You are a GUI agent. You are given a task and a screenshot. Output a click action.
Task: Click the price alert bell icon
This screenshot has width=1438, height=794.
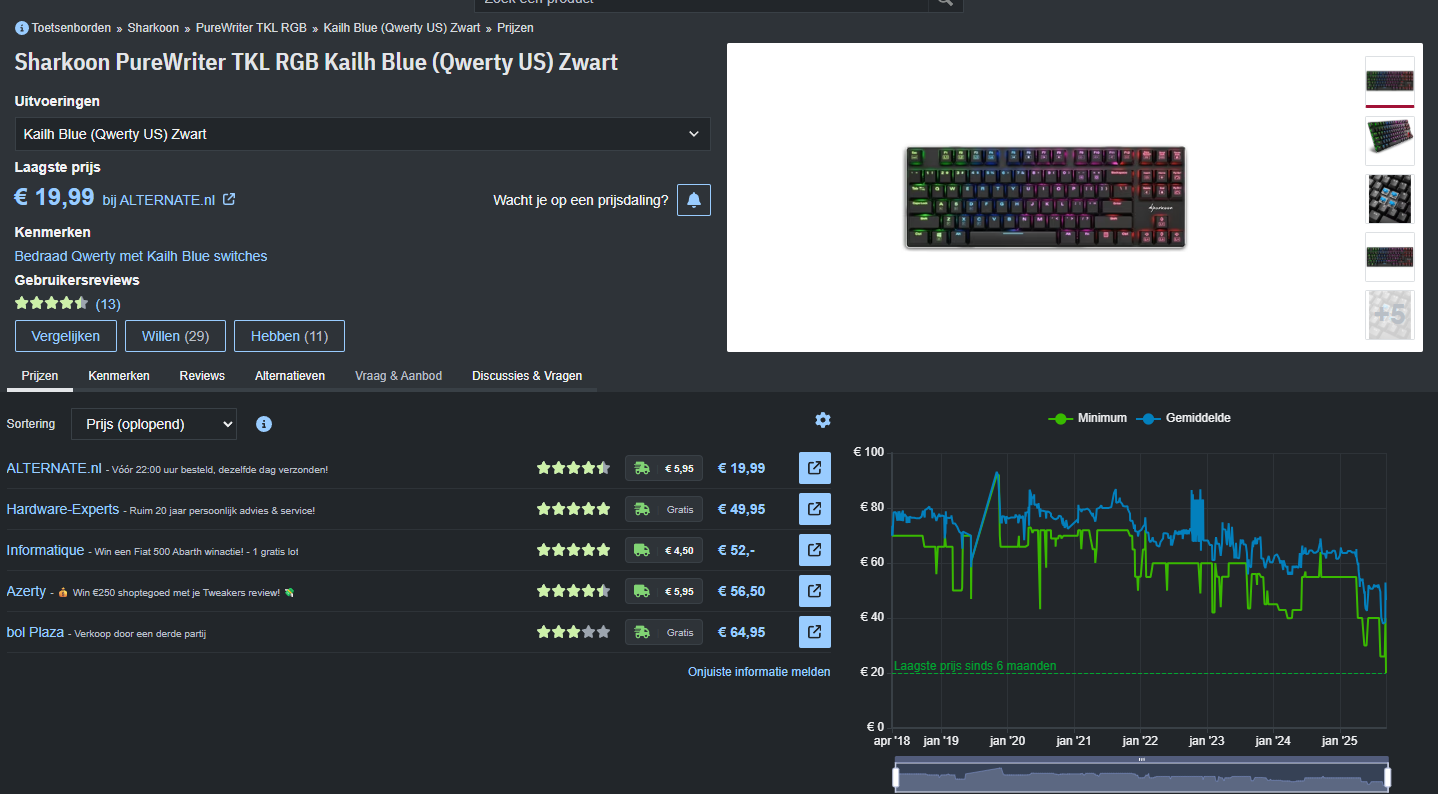point(694,200)
